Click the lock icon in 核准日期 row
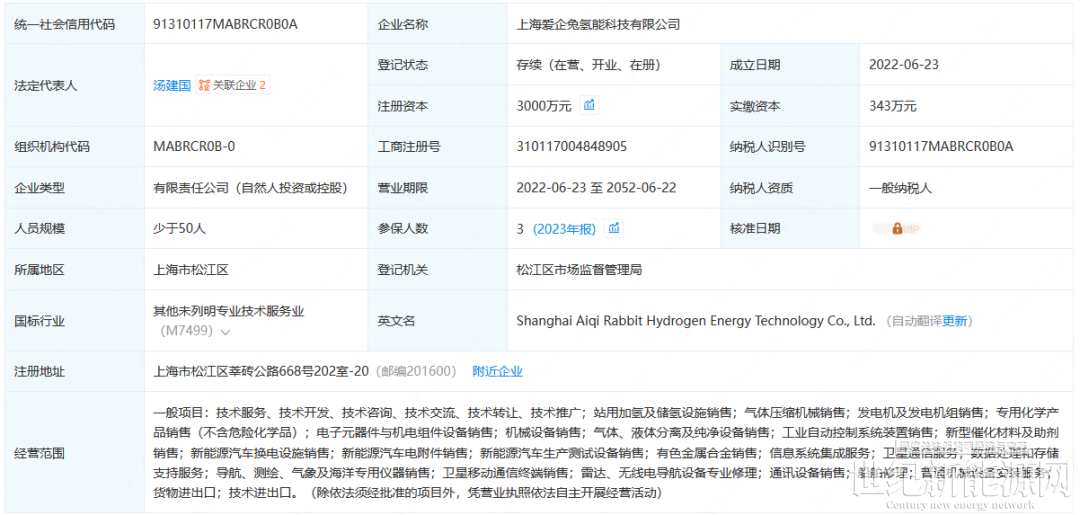The height and width of the screenshot is (515, 1080). 897,229
